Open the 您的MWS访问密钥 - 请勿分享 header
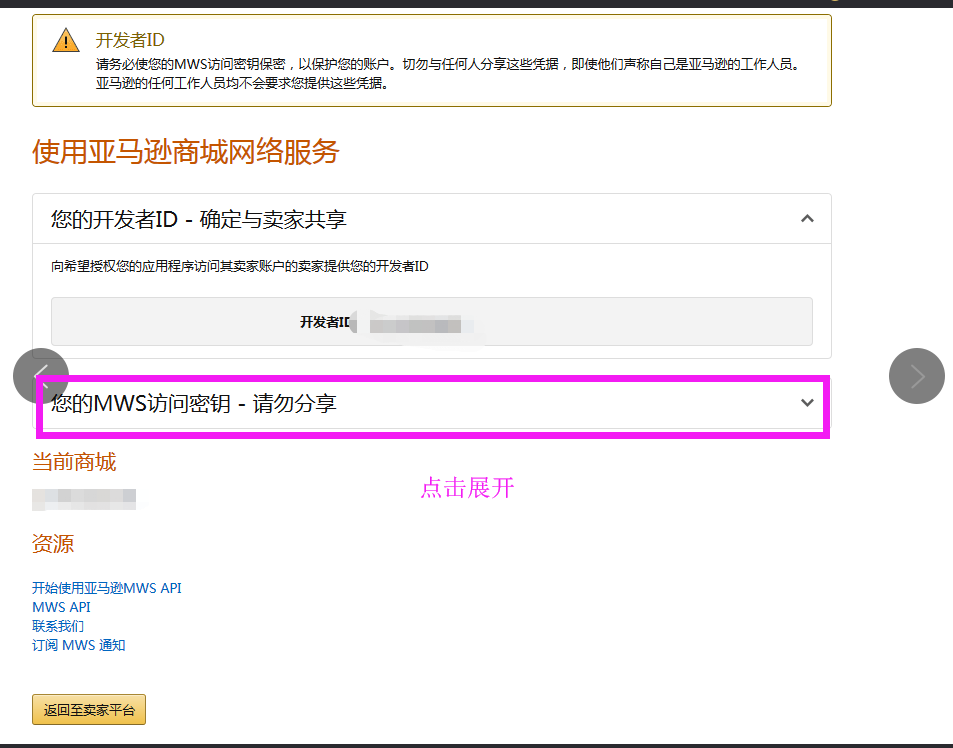 point(432,403)
